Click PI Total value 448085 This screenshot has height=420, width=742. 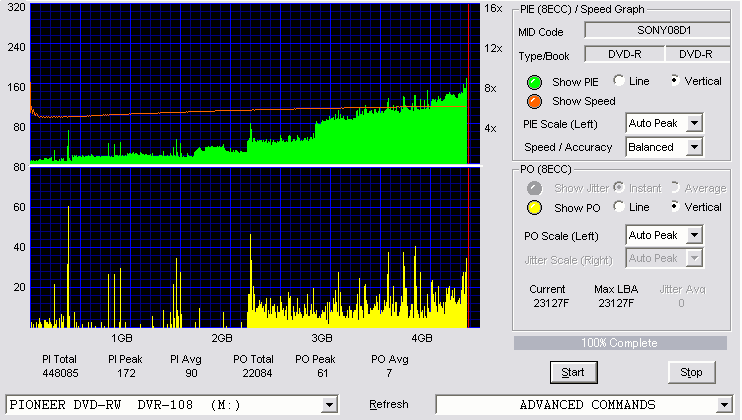pos(61,373)
